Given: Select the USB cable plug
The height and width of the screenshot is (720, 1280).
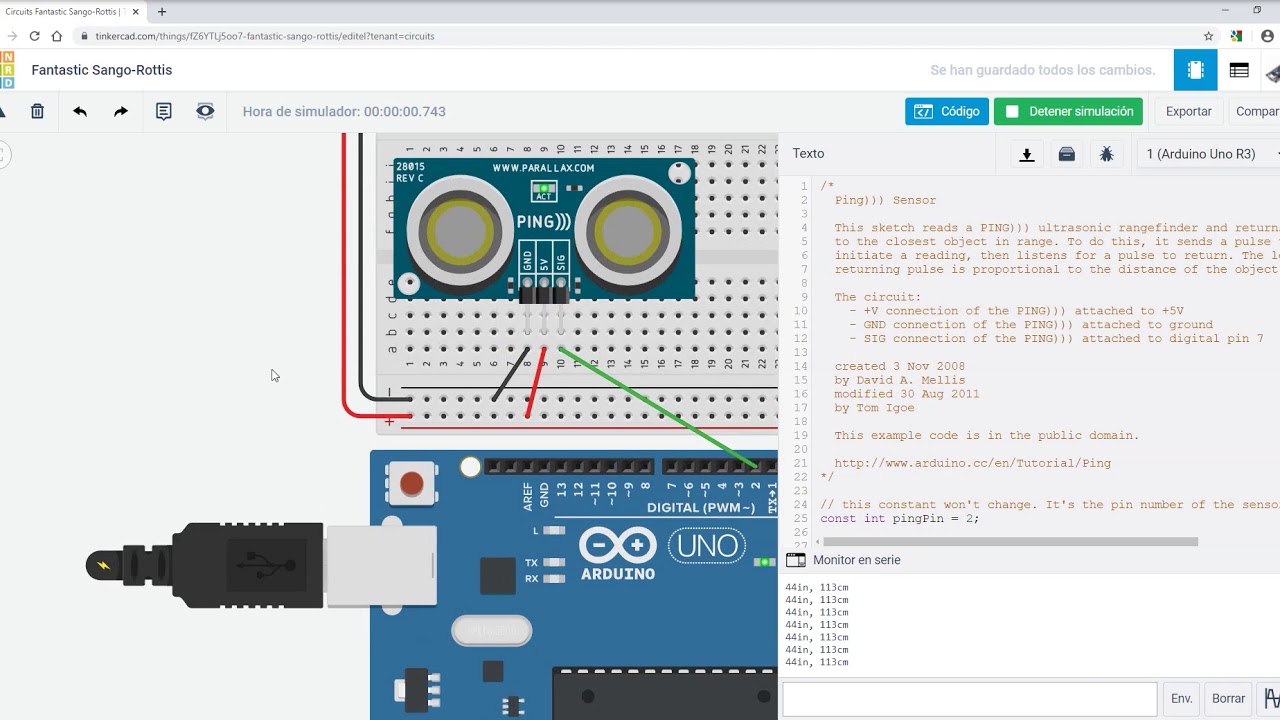Looking at the screenshot, I should coord(261,565).
